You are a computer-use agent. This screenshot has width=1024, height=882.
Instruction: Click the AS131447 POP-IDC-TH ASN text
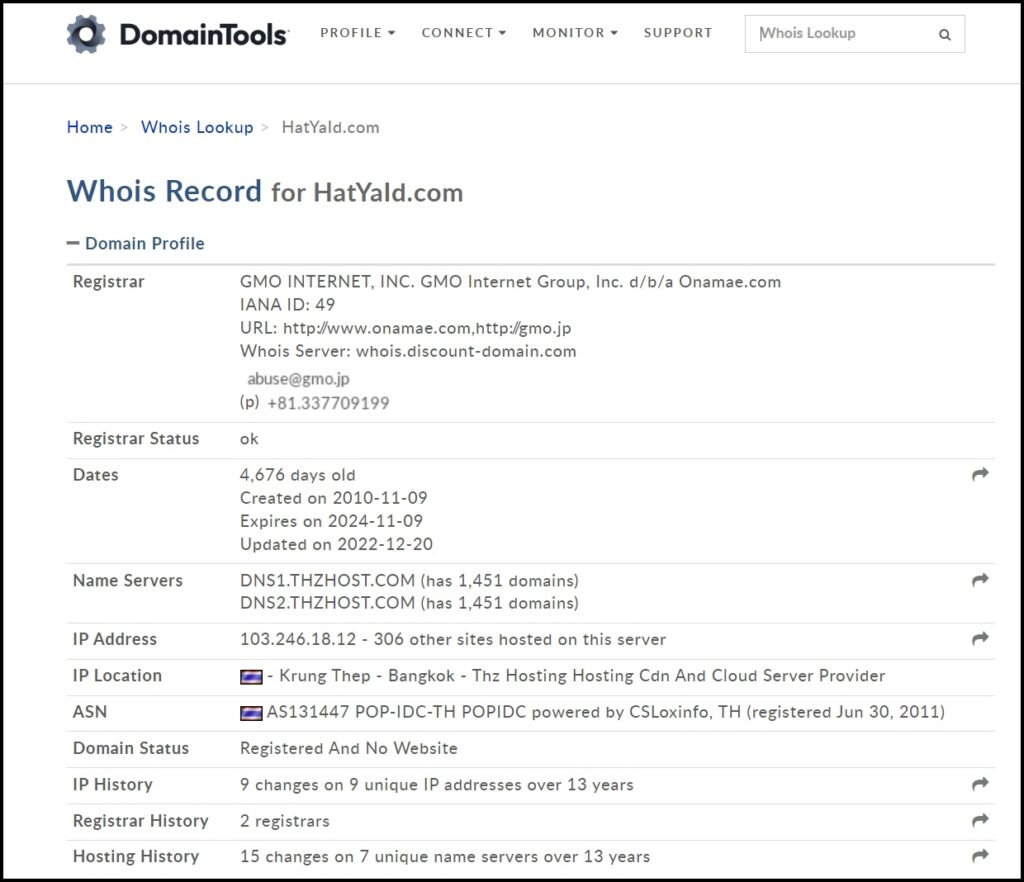pyautogui.click(x=605, y=712)
